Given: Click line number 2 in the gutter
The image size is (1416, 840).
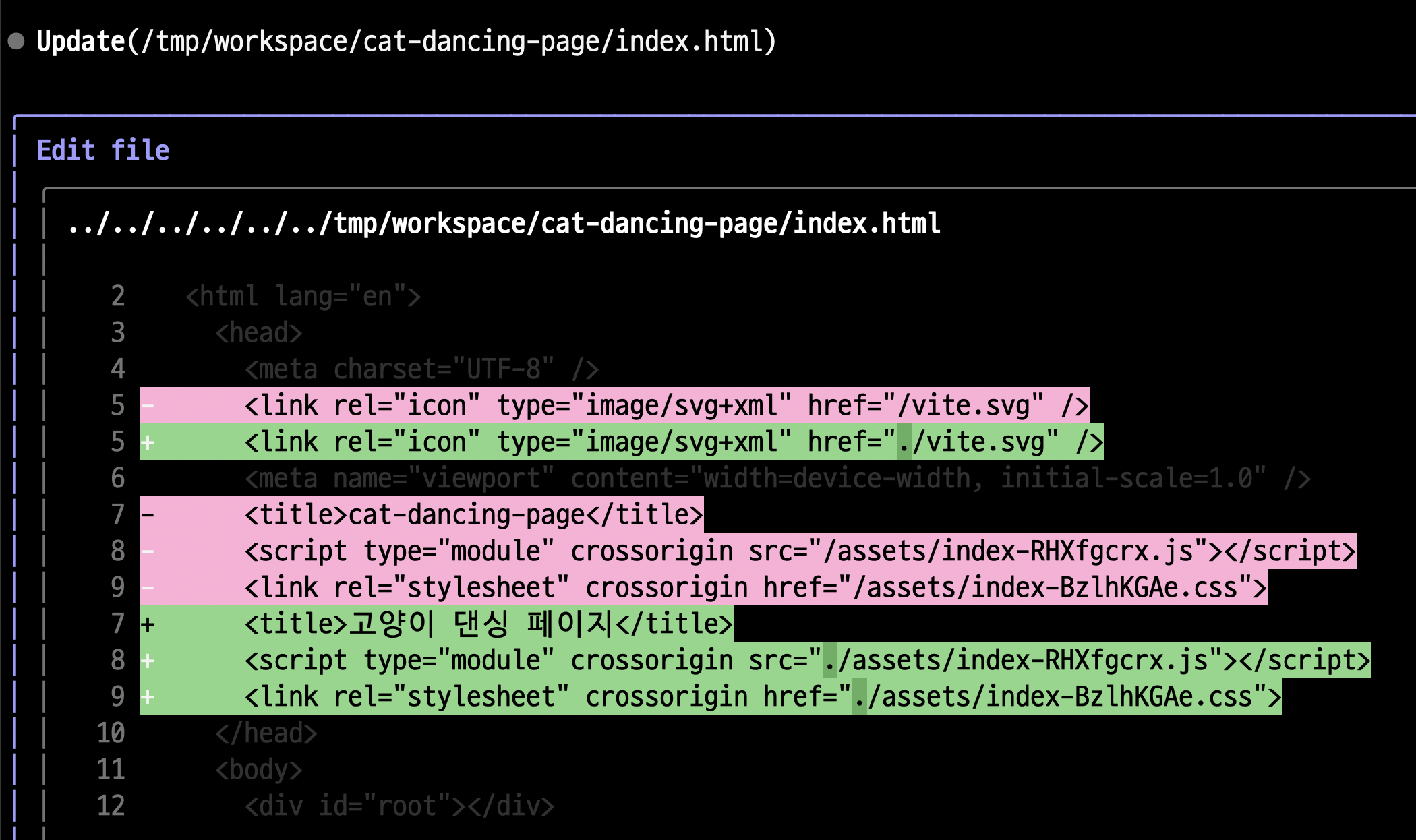Looking at the screenshot, I should click(x=118, y=297).
